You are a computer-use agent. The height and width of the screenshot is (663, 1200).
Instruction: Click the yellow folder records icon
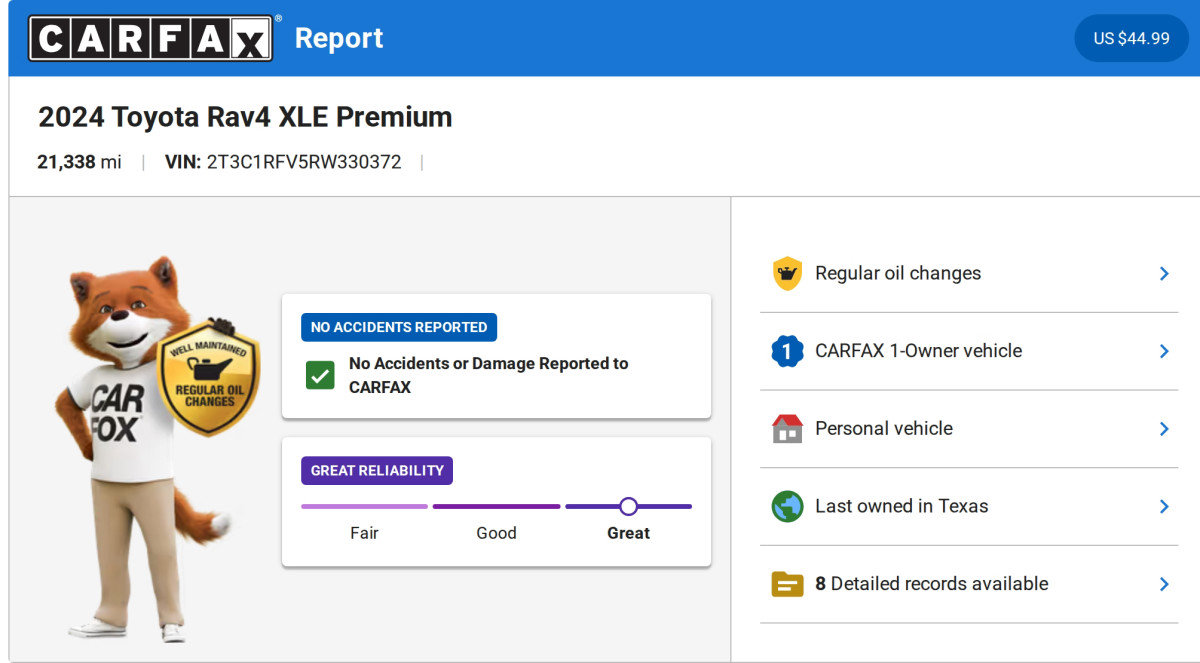(x=788, y=584)
